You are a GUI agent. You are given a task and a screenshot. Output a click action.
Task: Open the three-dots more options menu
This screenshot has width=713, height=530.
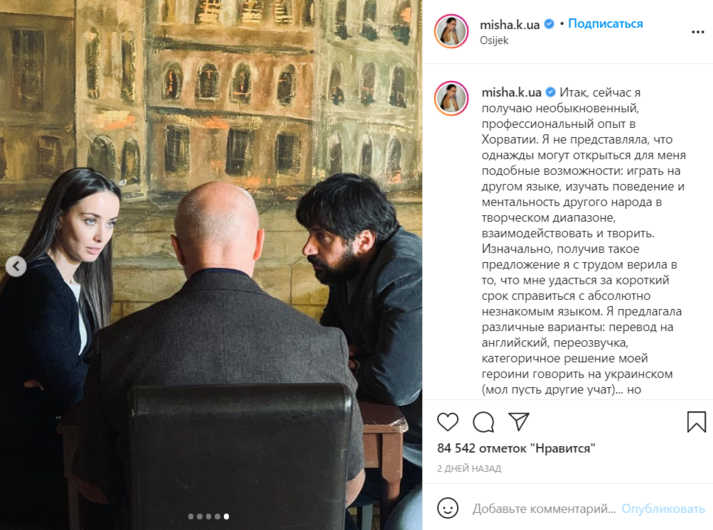point(698,32)
